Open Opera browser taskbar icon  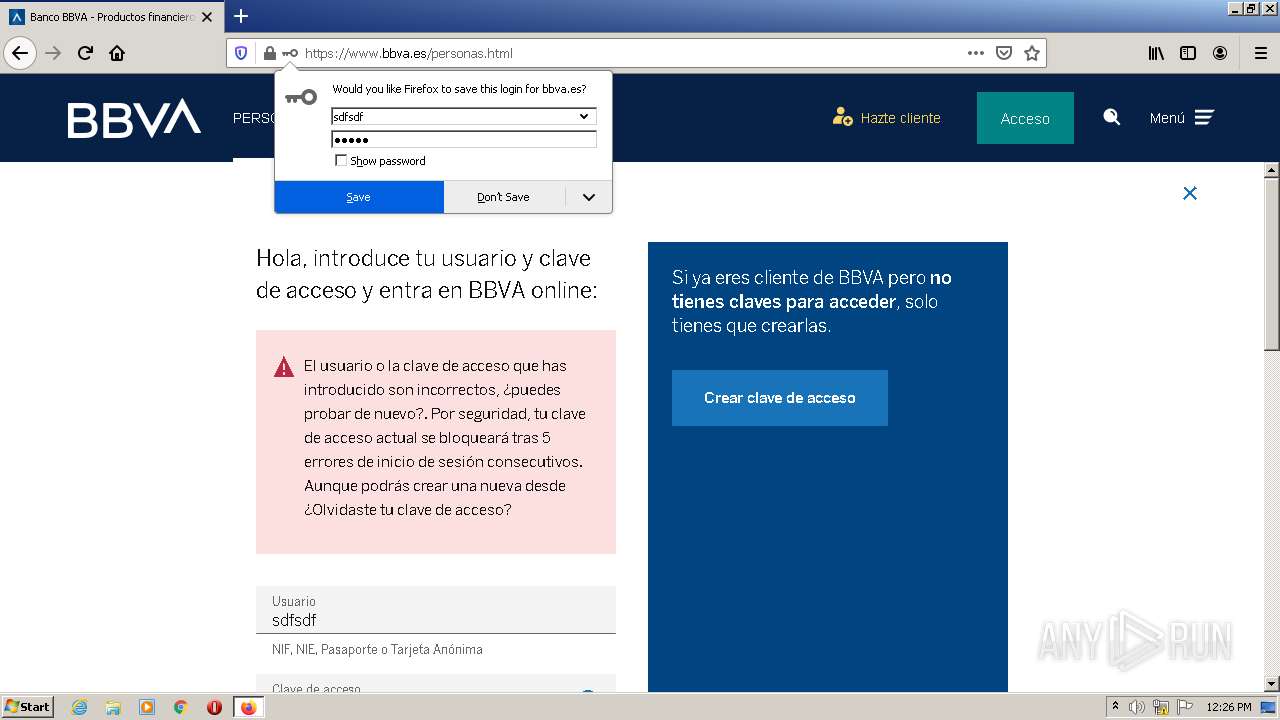pyautogui.click(x=214, y=707)
